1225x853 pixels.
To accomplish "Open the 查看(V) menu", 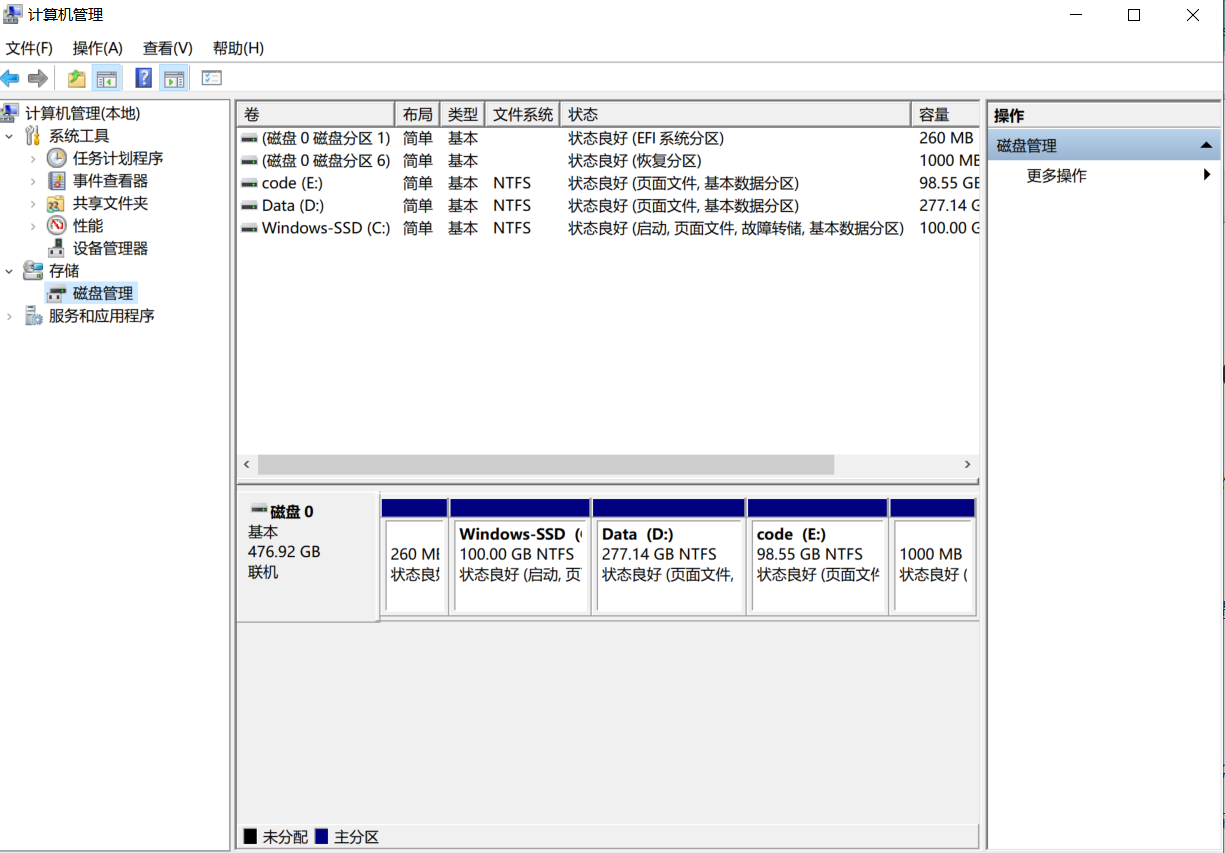I will coord(167,48).
